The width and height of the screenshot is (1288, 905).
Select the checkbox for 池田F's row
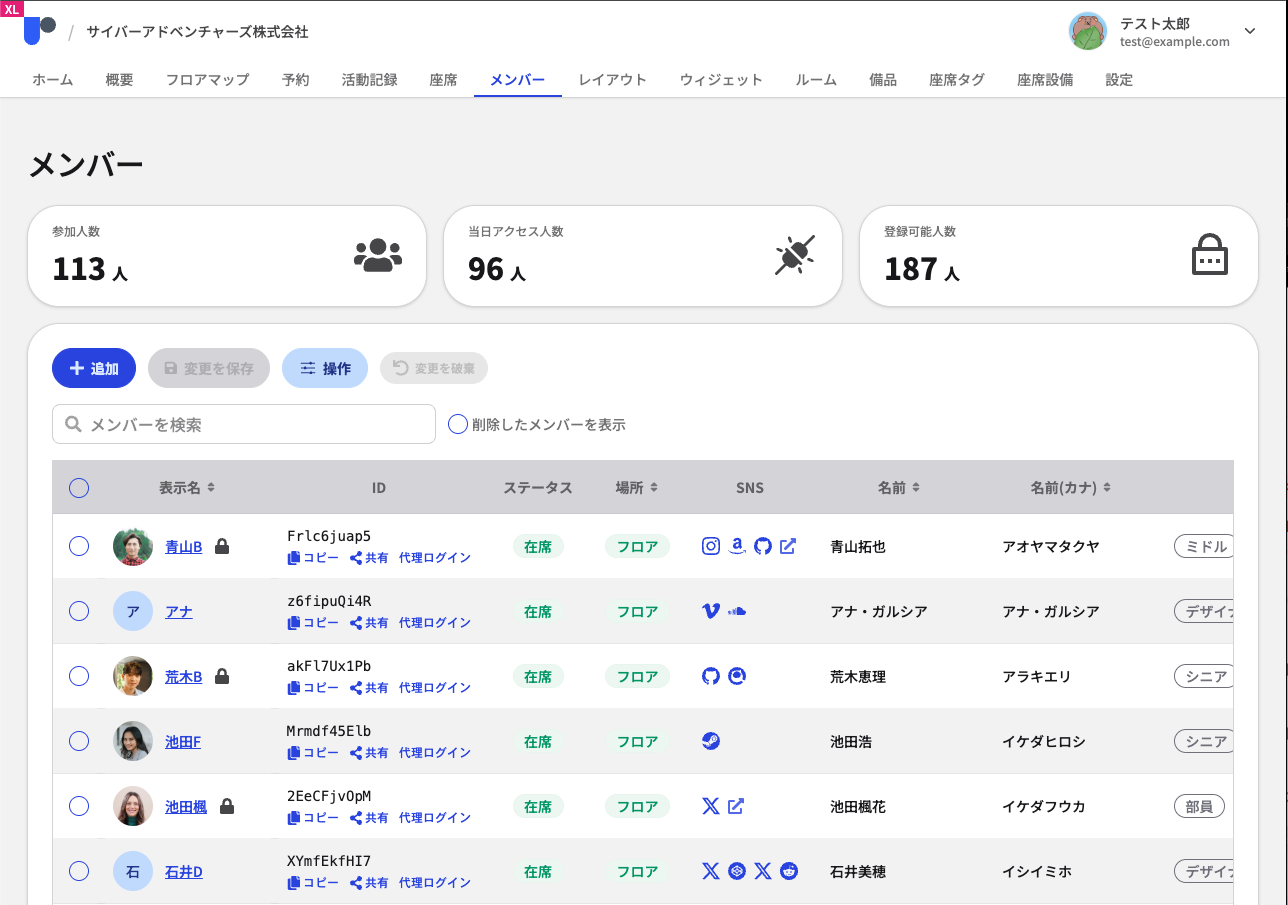pos(79,741)
